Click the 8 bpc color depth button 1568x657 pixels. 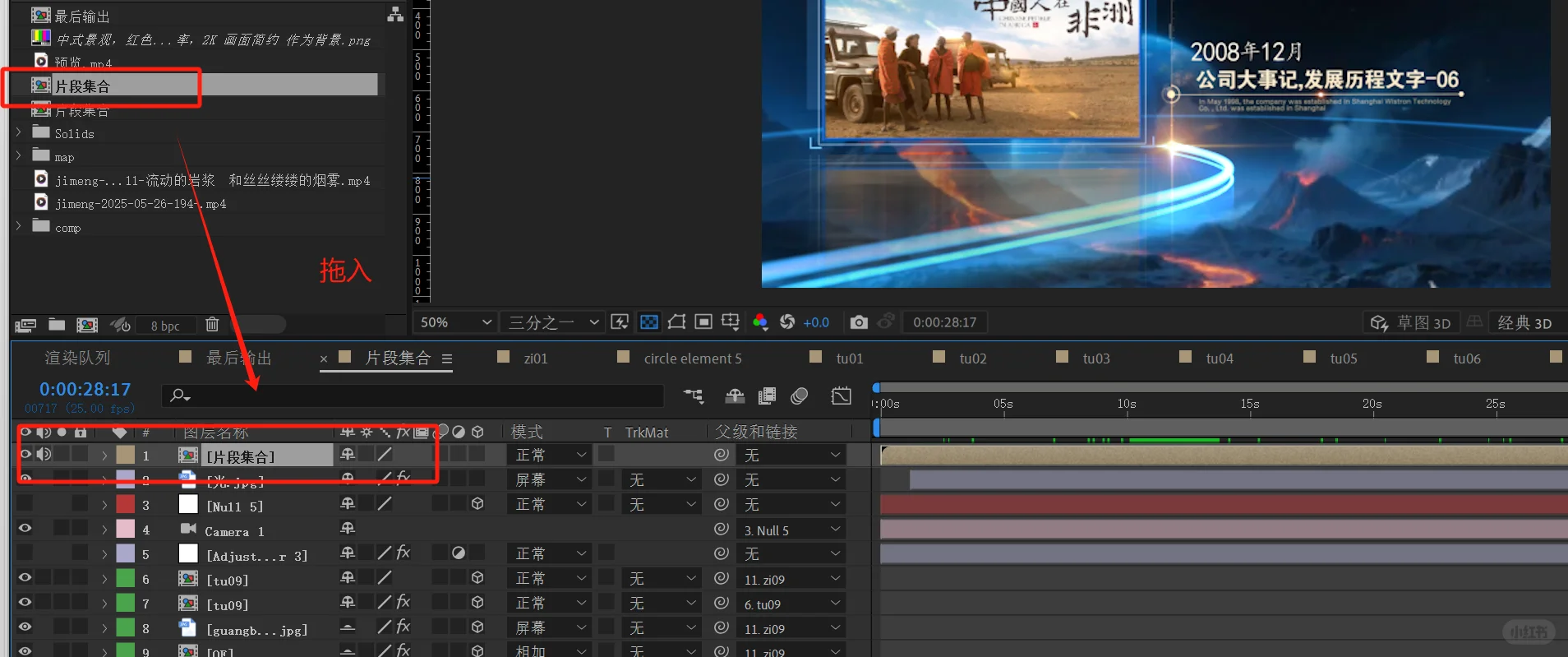click(x=165, y=326)
